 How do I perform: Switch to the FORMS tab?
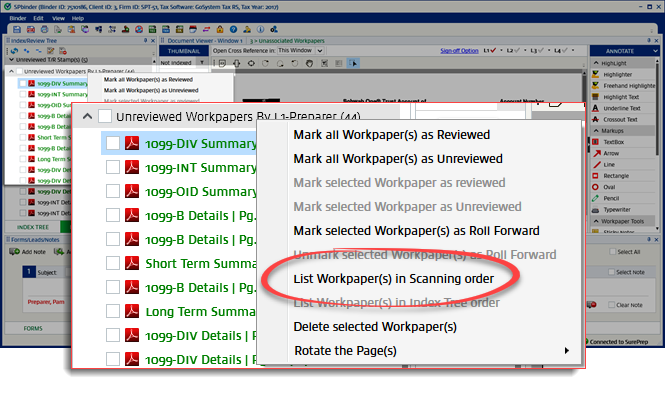[x=33, y=328]
